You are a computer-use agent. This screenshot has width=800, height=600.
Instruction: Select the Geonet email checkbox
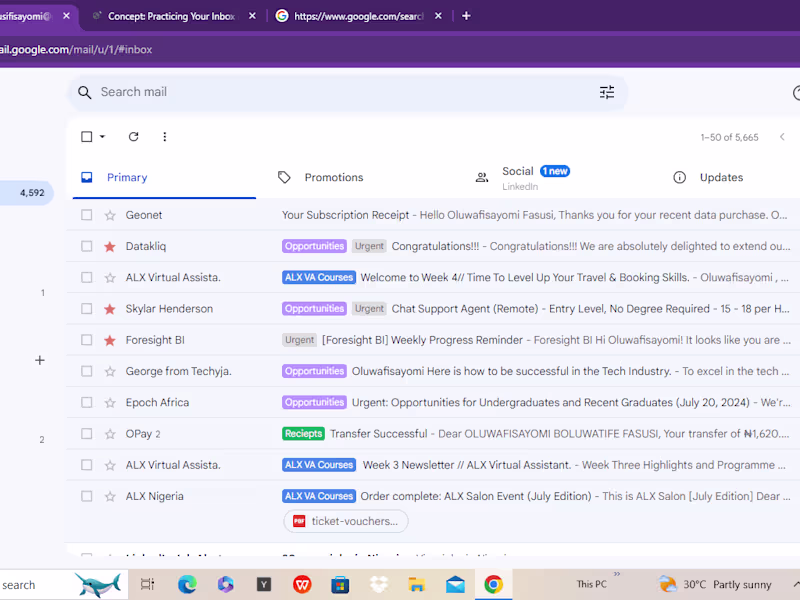[87, 215]
